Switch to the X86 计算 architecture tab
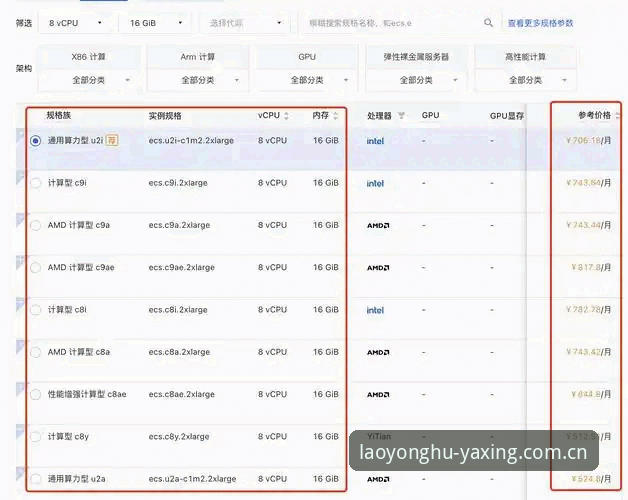This screenshot has height=500, width=628. 89,57
